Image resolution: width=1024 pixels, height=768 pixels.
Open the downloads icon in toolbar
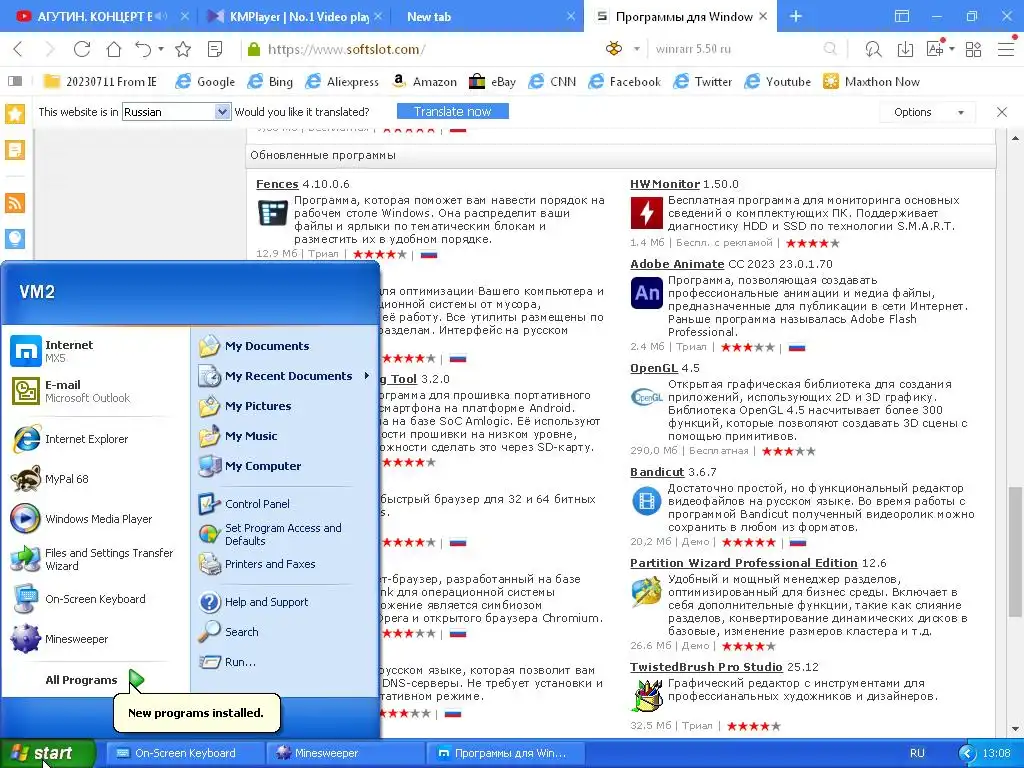[x=905, y=49]
